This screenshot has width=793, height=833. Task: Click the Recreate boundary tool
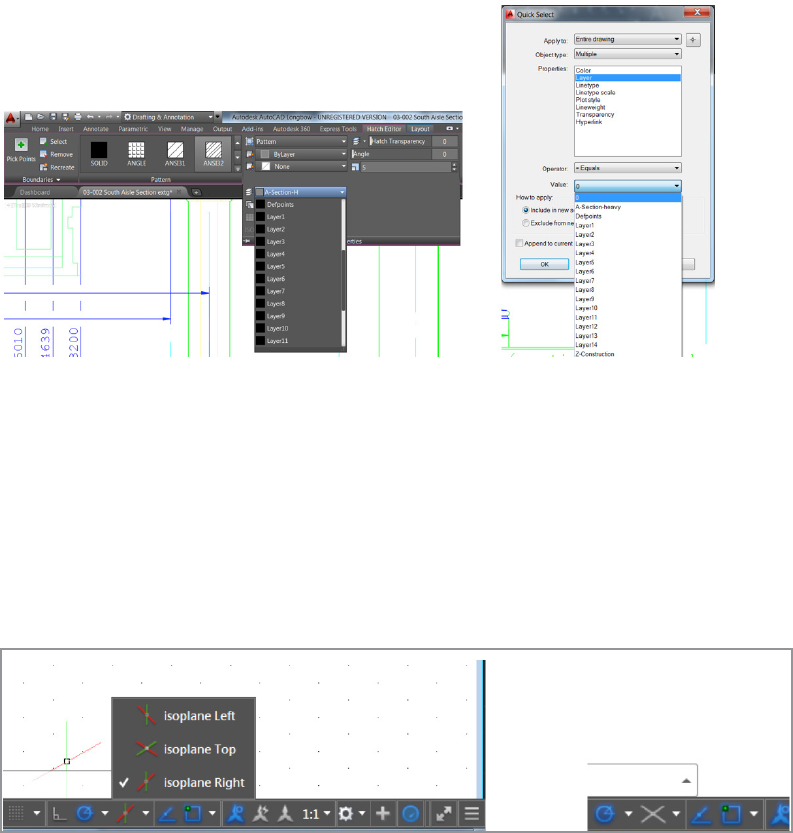coord(57,167)
